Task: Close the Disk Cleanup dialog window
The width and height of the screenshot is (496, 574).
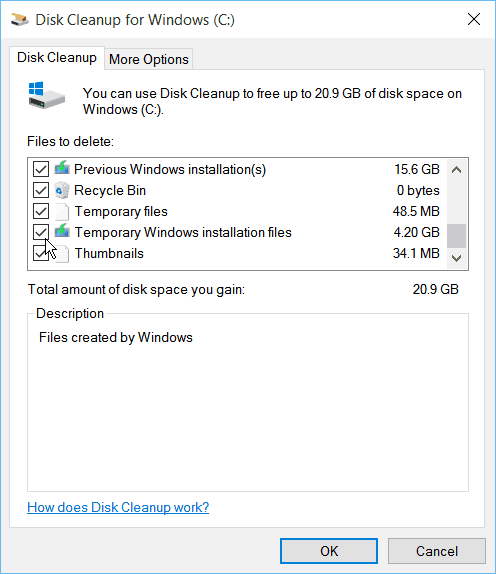Action: pyautogui.click(x=474, y=19)
